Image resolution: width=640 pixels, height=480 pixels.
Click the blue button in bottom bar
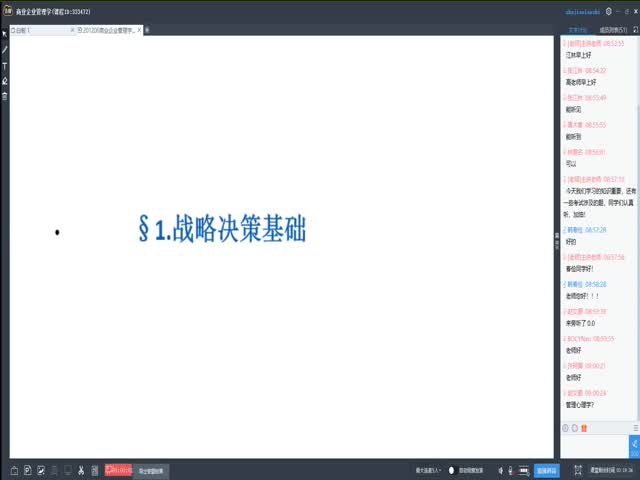(547, 471)
